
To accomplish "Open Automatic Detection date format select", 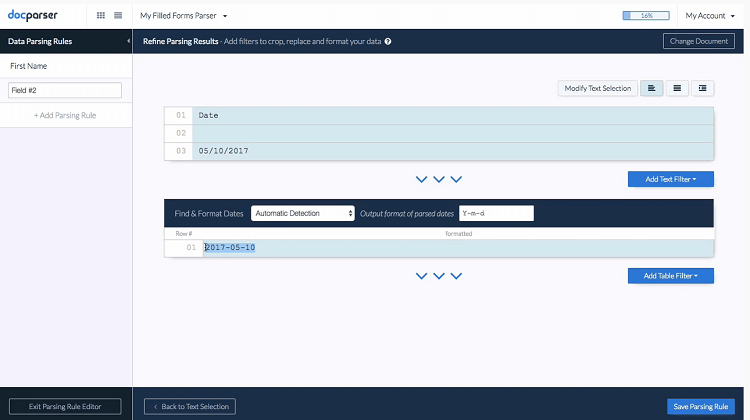I will pos(303,213).
